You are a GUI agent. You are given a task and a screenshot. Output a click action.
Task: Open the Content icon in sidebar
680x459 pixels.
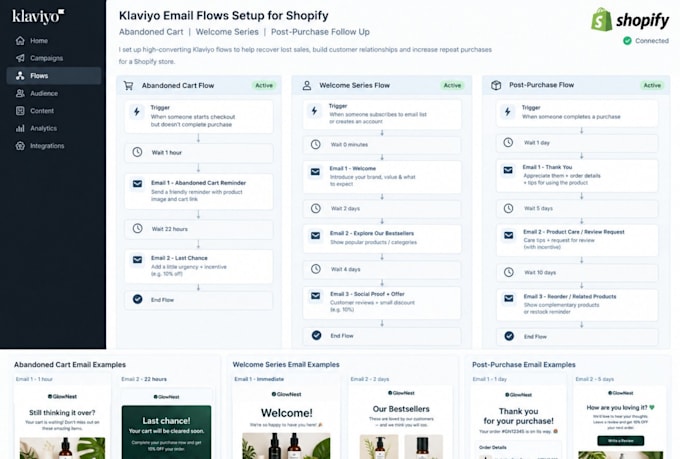tap(20, 111)
